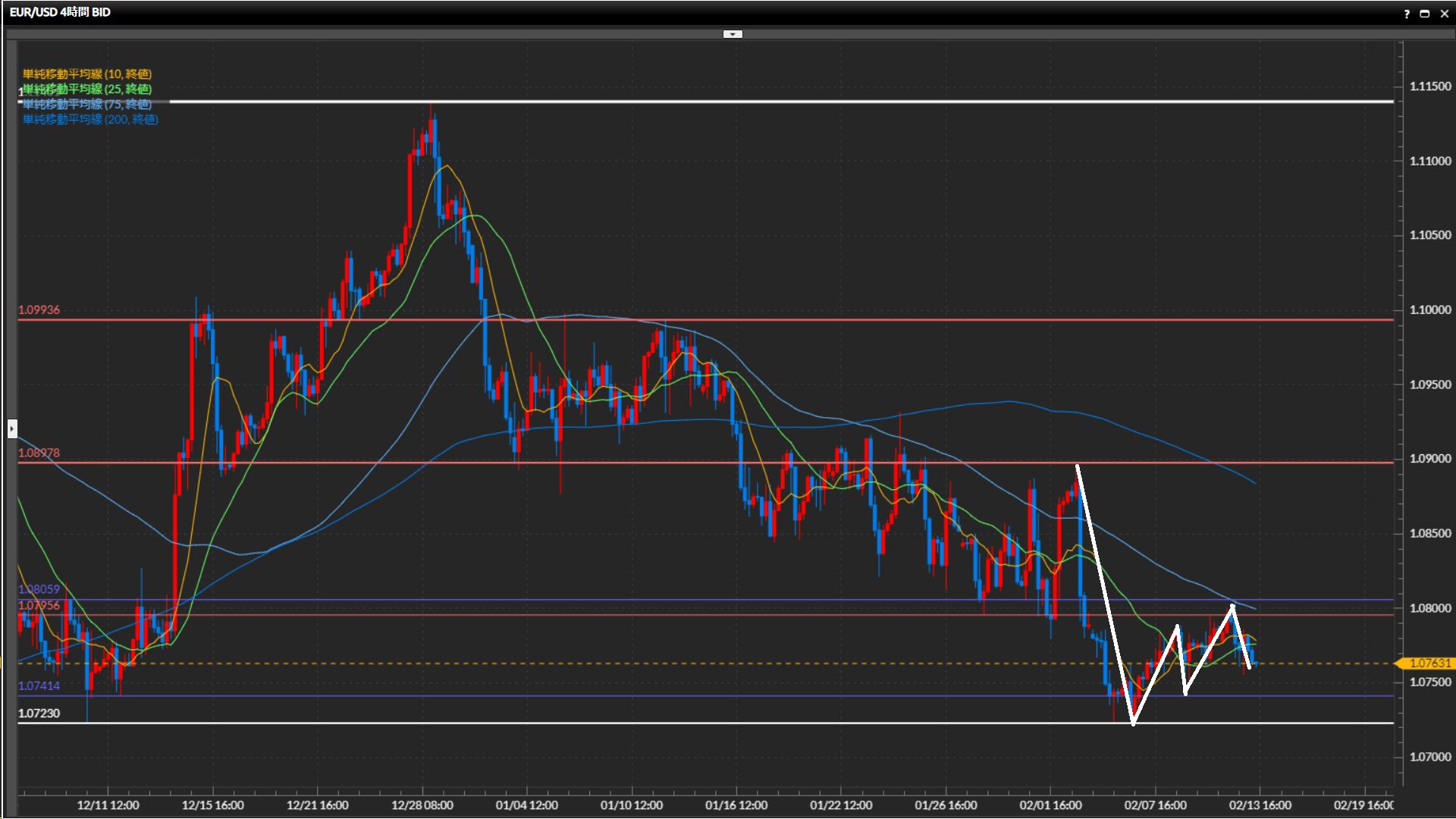Click the EUR/USD 4時間 BID title text
The height and width of the screenshot is (819, 1456).
[60, 12]
